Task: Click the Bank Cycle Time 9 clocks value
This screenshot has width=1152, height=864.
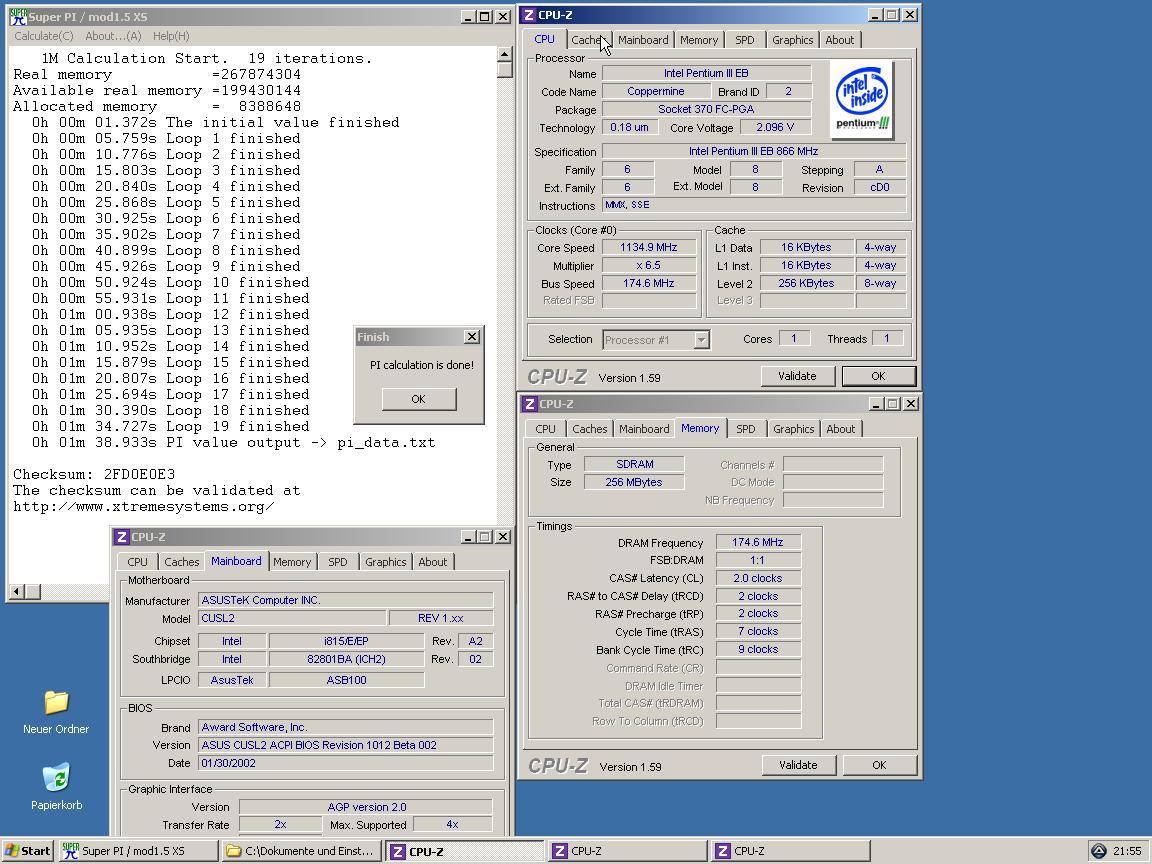Action: 757,649
